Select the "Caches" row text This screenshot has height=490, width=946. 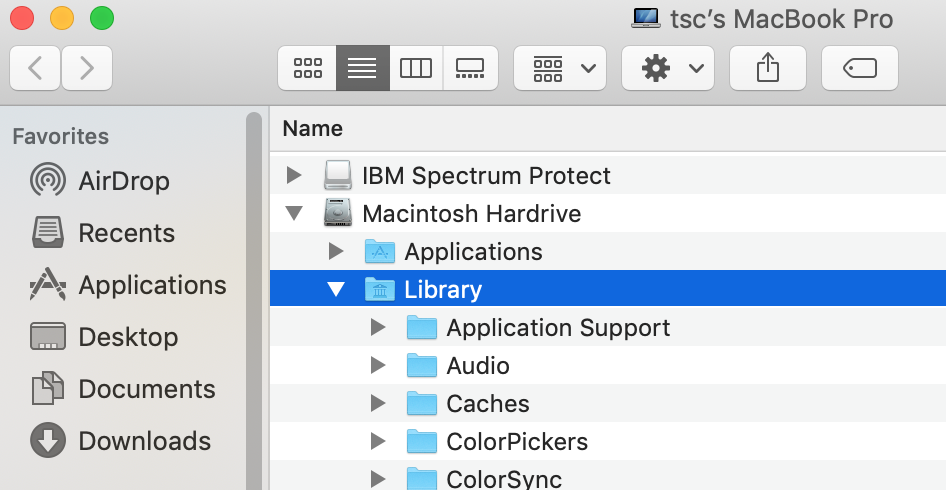pyautogui.click(x=488, y=404)
